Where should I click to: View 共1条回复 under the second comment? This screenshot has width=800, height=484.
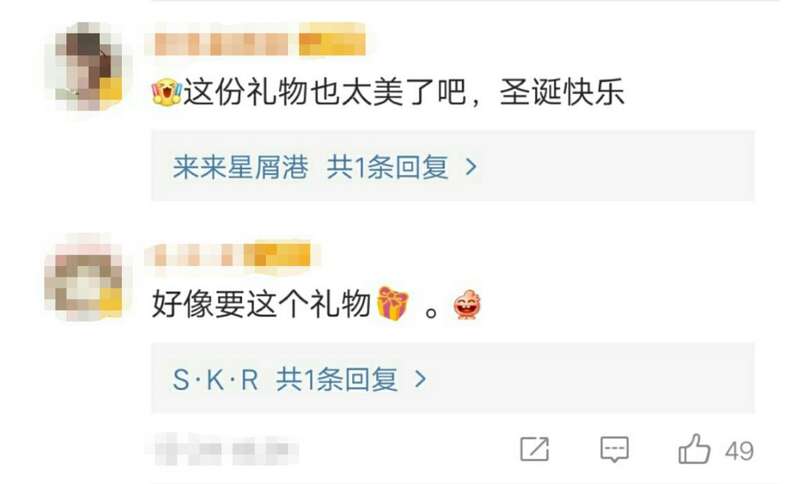coord(337,379)
